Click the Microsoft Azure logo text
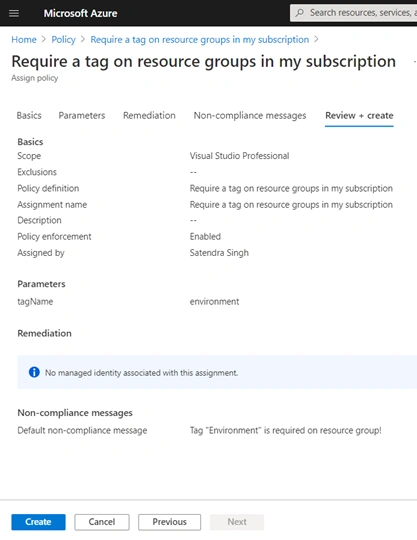417x540 pixels. pyautogui.click(x=80, y=13)
